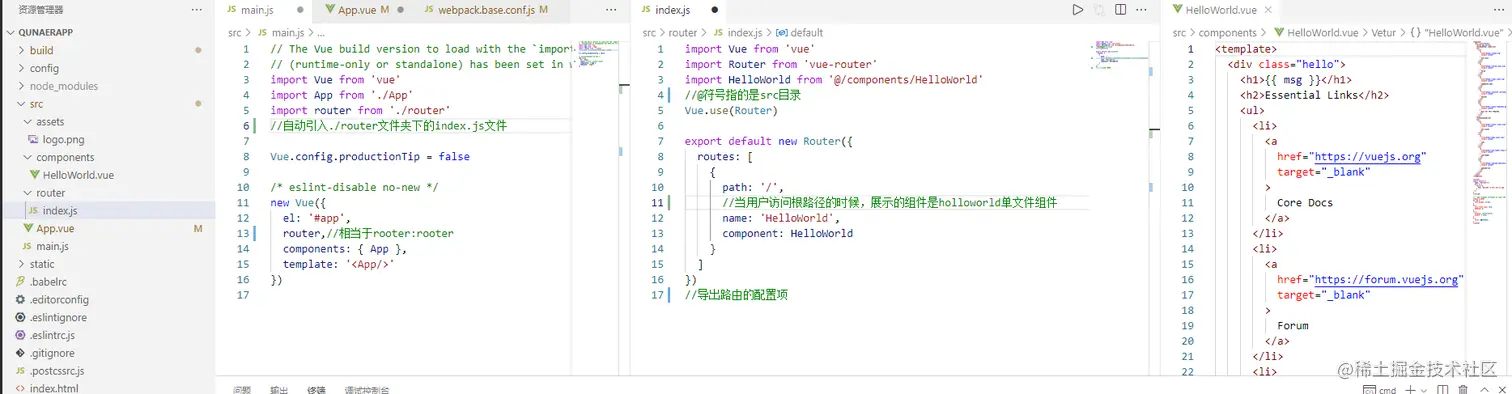Open logo.png in the explorer tree
Screen dimensions: 1512x394
(63, 139)
